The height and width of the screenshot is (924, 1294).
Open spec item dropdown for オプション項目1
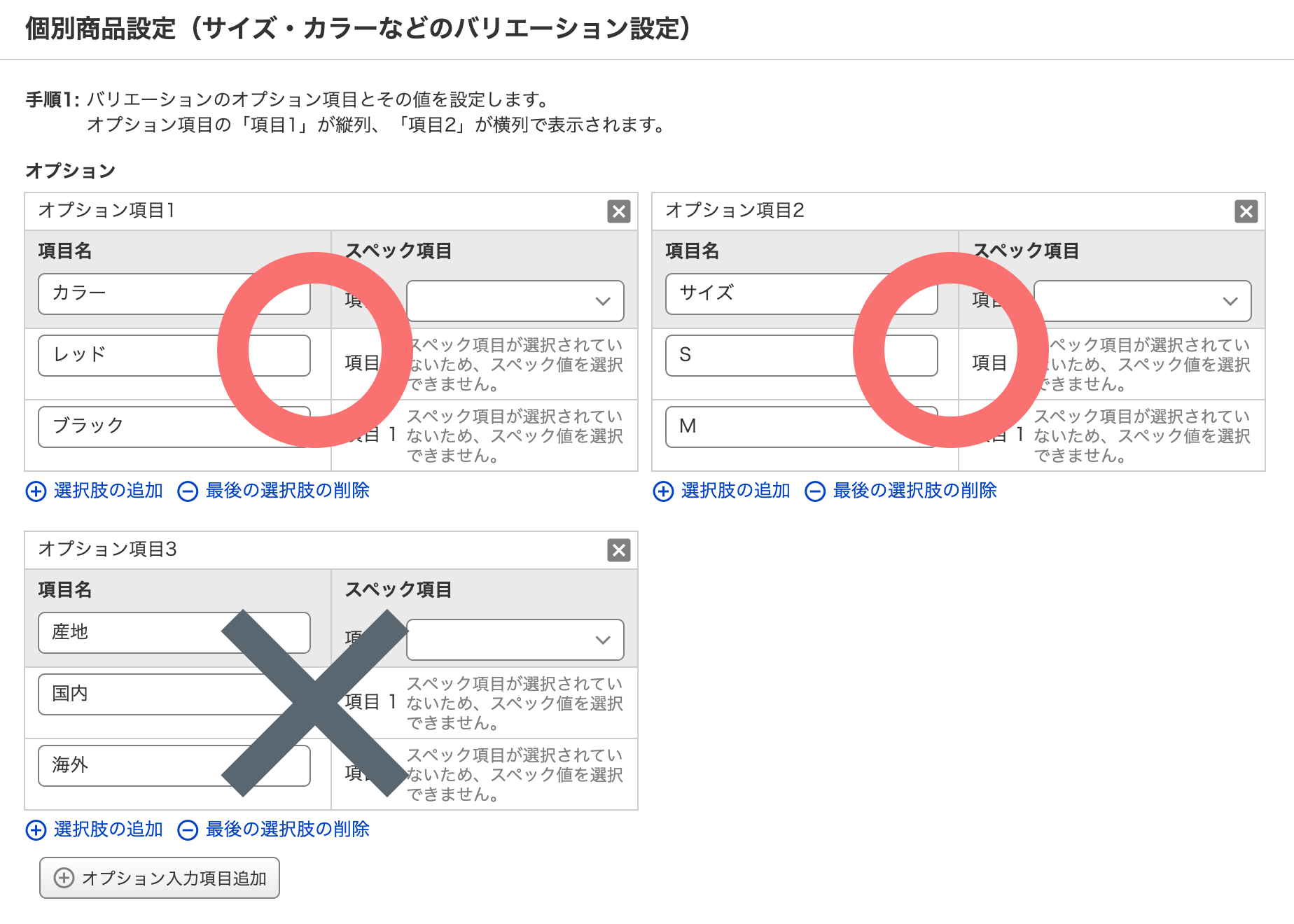click(515, 301)
